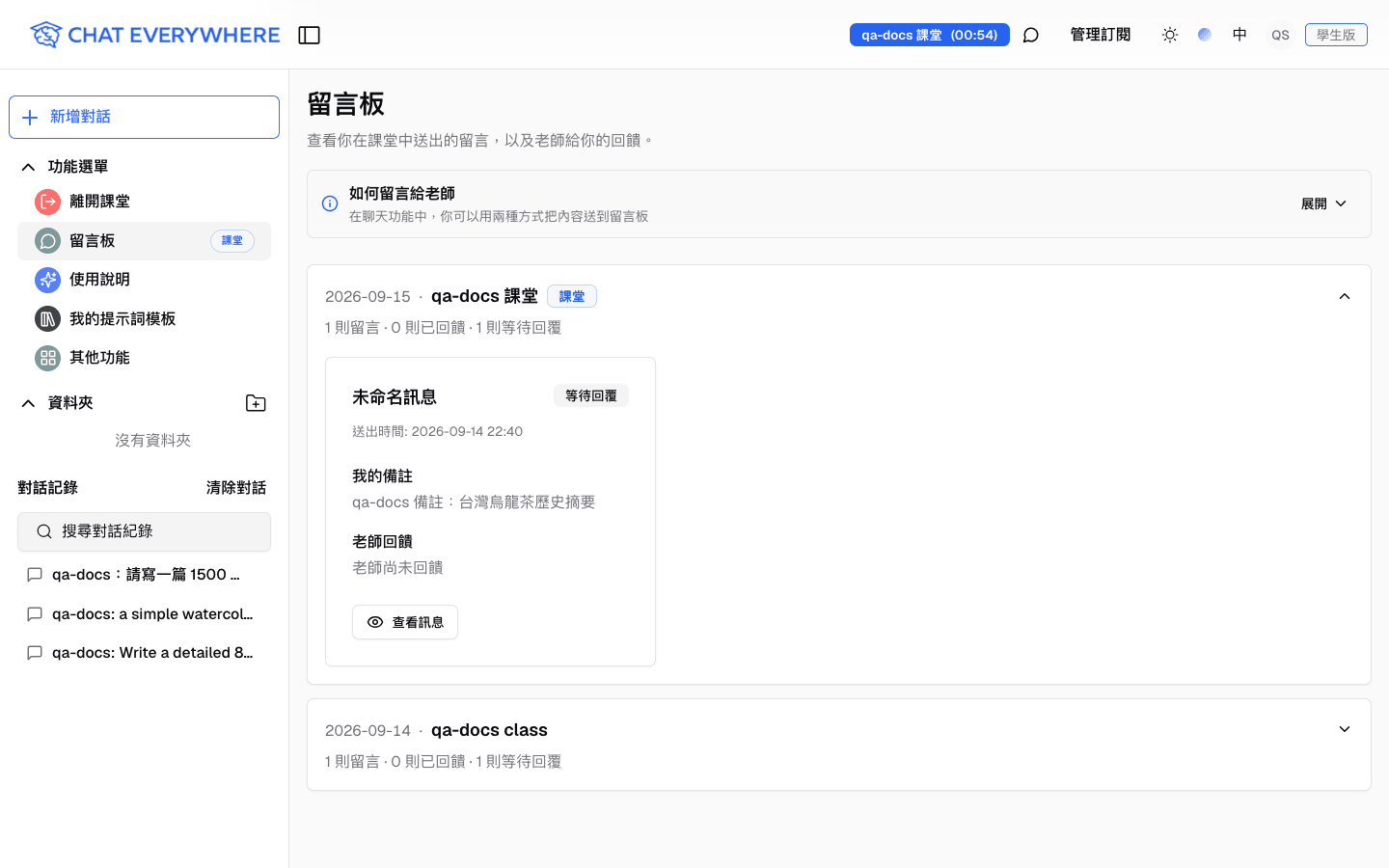The width and height of the screenshot is (1389, 868).
Task: Click the 等待回覆 status badge
Action: coord(591,395)
